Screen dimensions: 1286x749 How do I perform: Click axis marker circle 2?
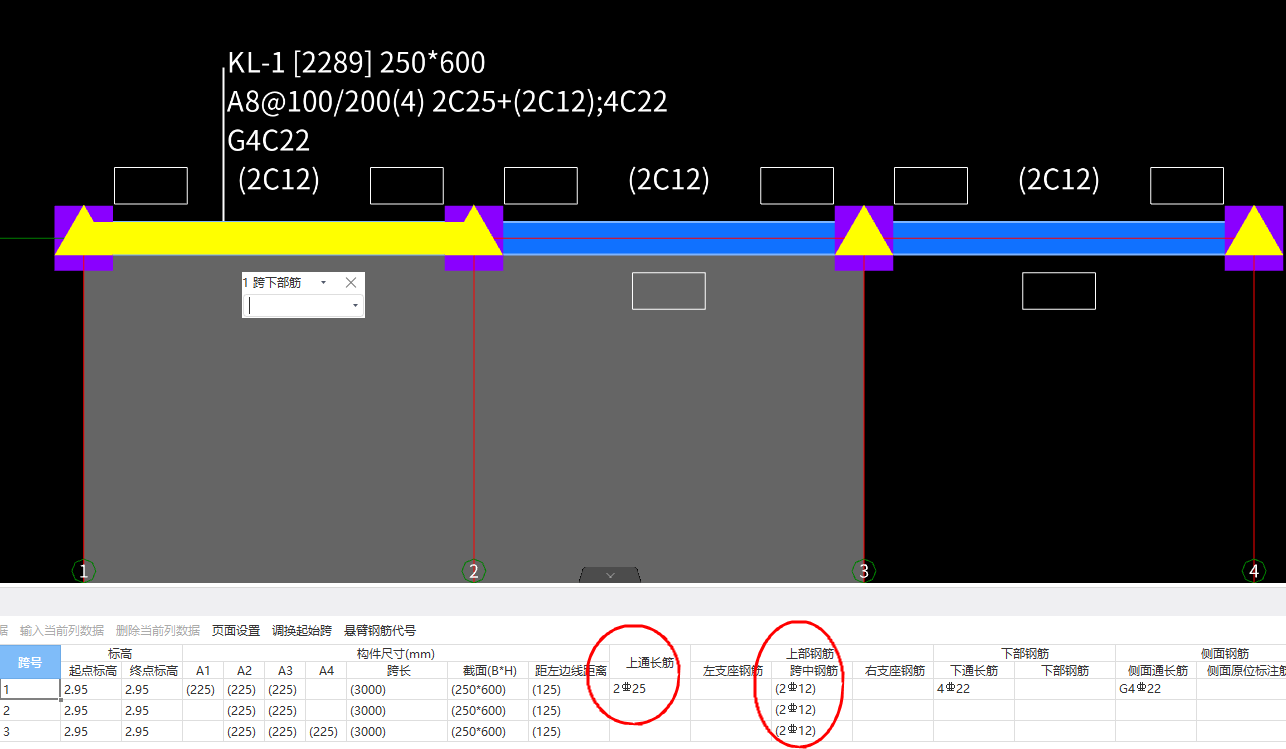474,571
